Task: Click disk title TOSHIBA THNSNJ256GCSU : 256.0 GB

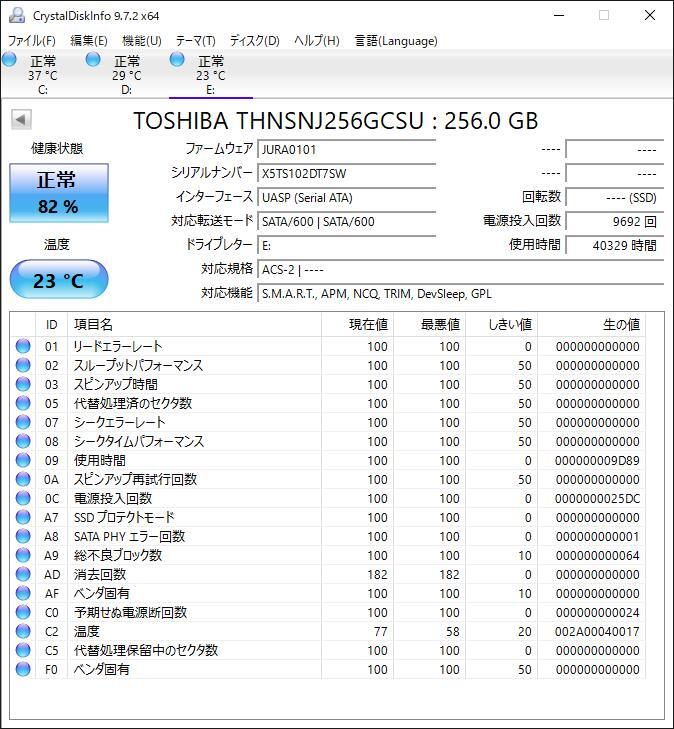Action: coord(336,121)
